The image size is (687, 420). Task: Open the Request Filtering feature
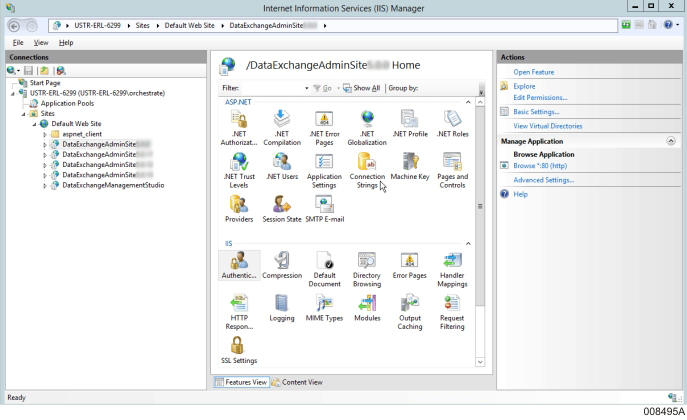[452, 312]
